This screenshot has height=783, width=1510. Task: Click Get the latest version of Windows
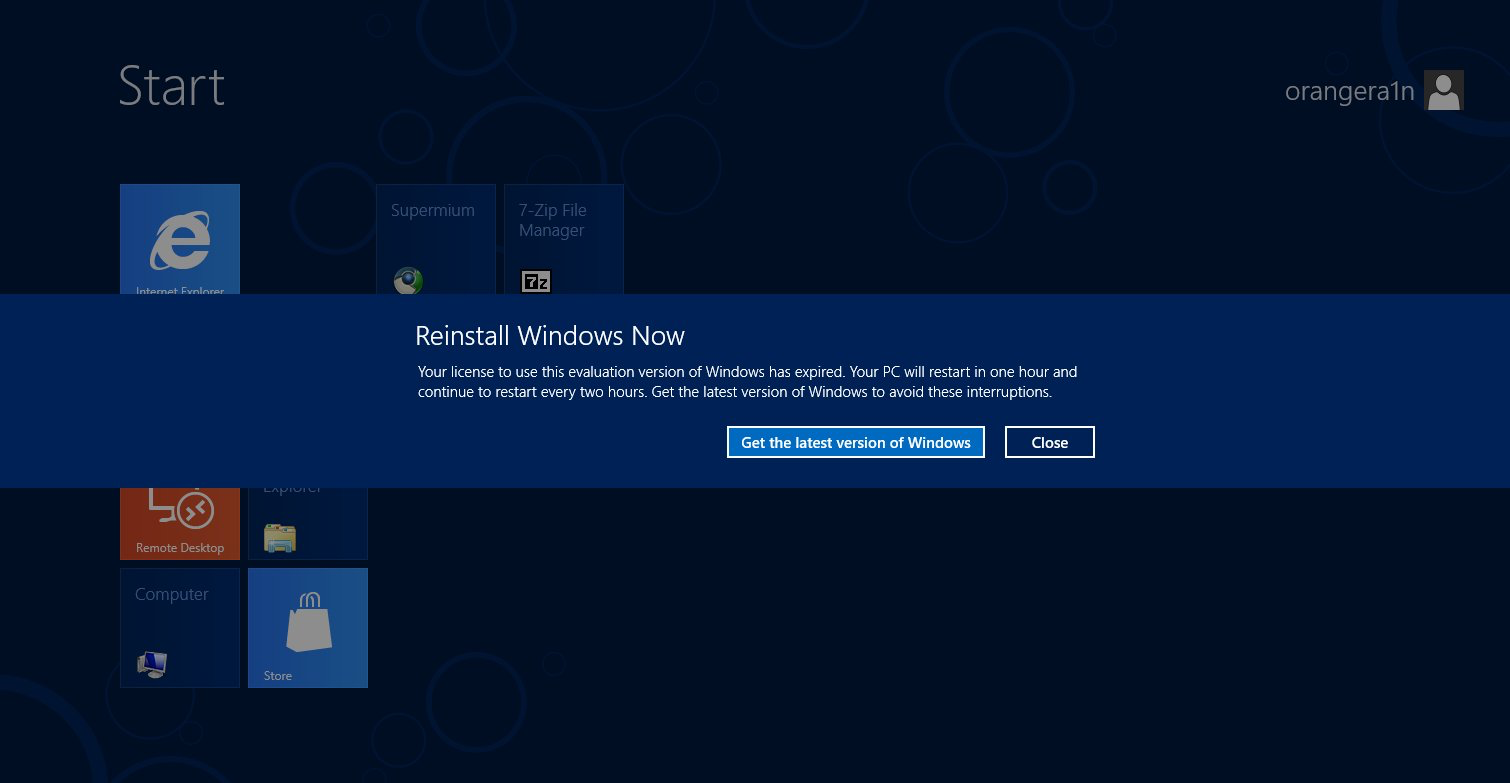pyautogui.click(x=855, y=442)
